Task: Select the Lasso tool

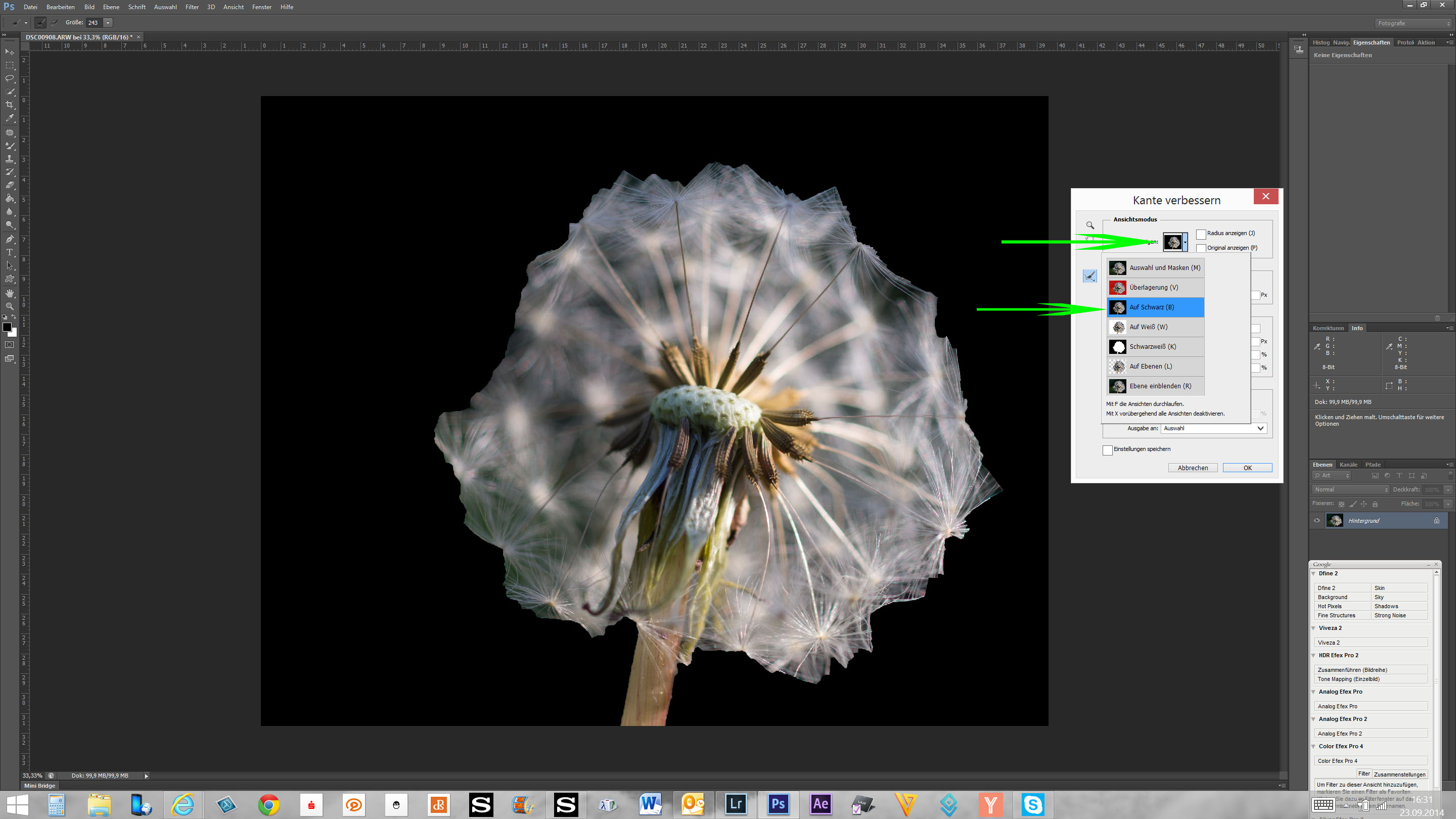Action: click(10, 78)
